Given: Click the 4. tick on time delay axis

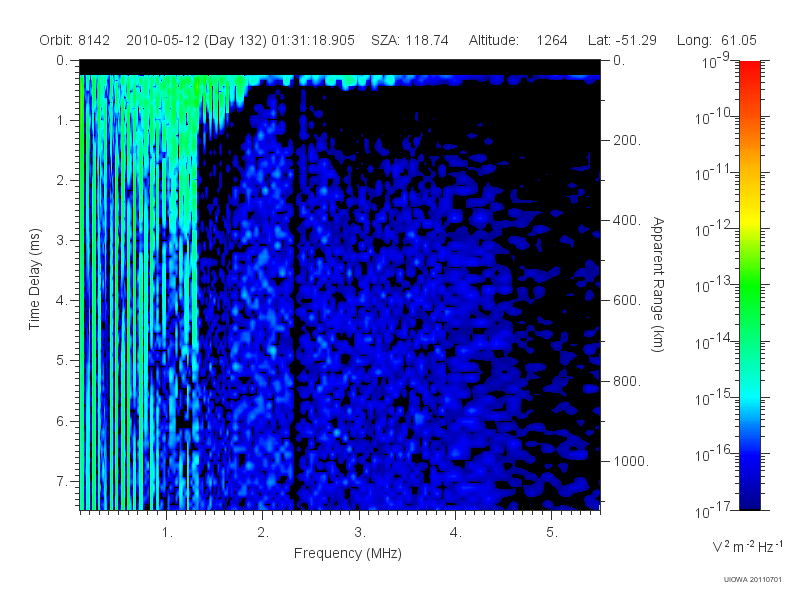Looking at the screenshot, I should click(62, 301).
